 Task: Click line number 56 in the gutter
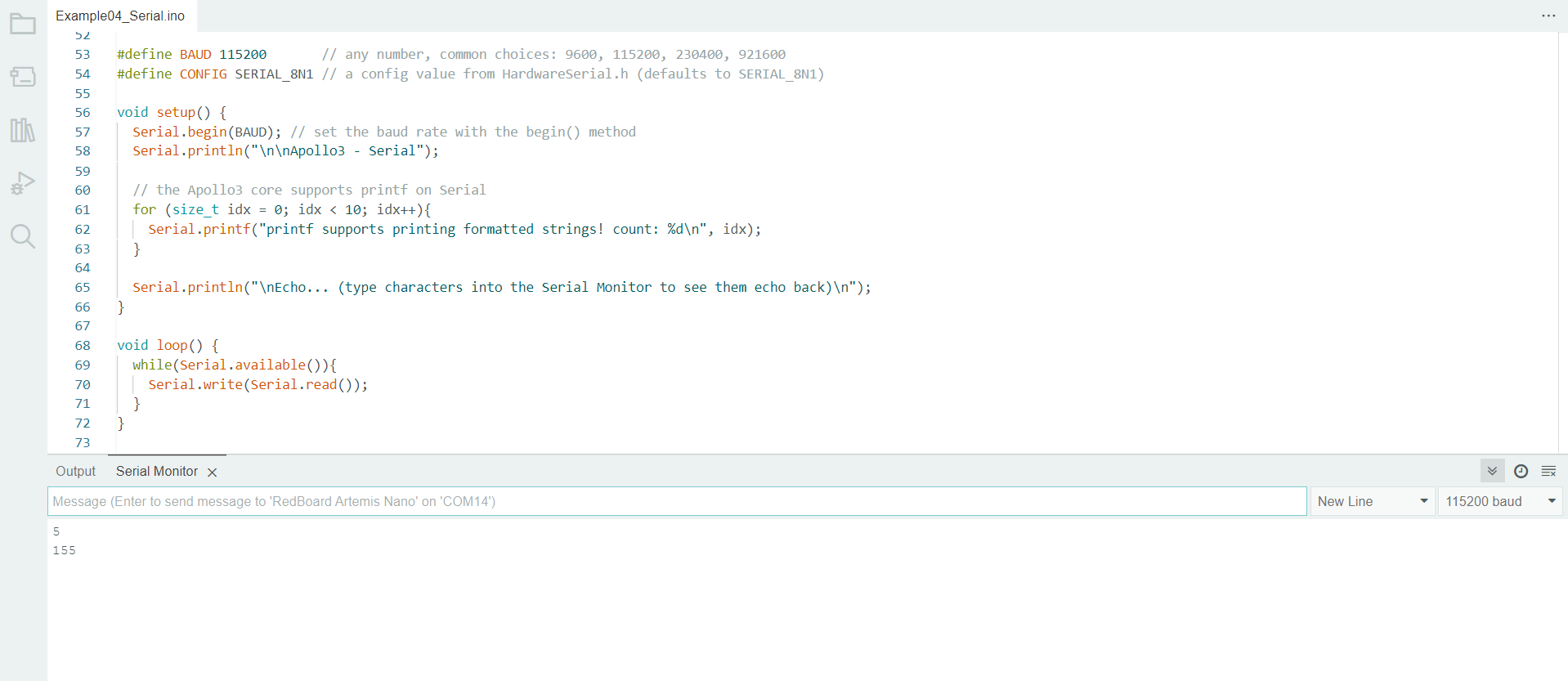pyautogui.click(x=83, y=113)
